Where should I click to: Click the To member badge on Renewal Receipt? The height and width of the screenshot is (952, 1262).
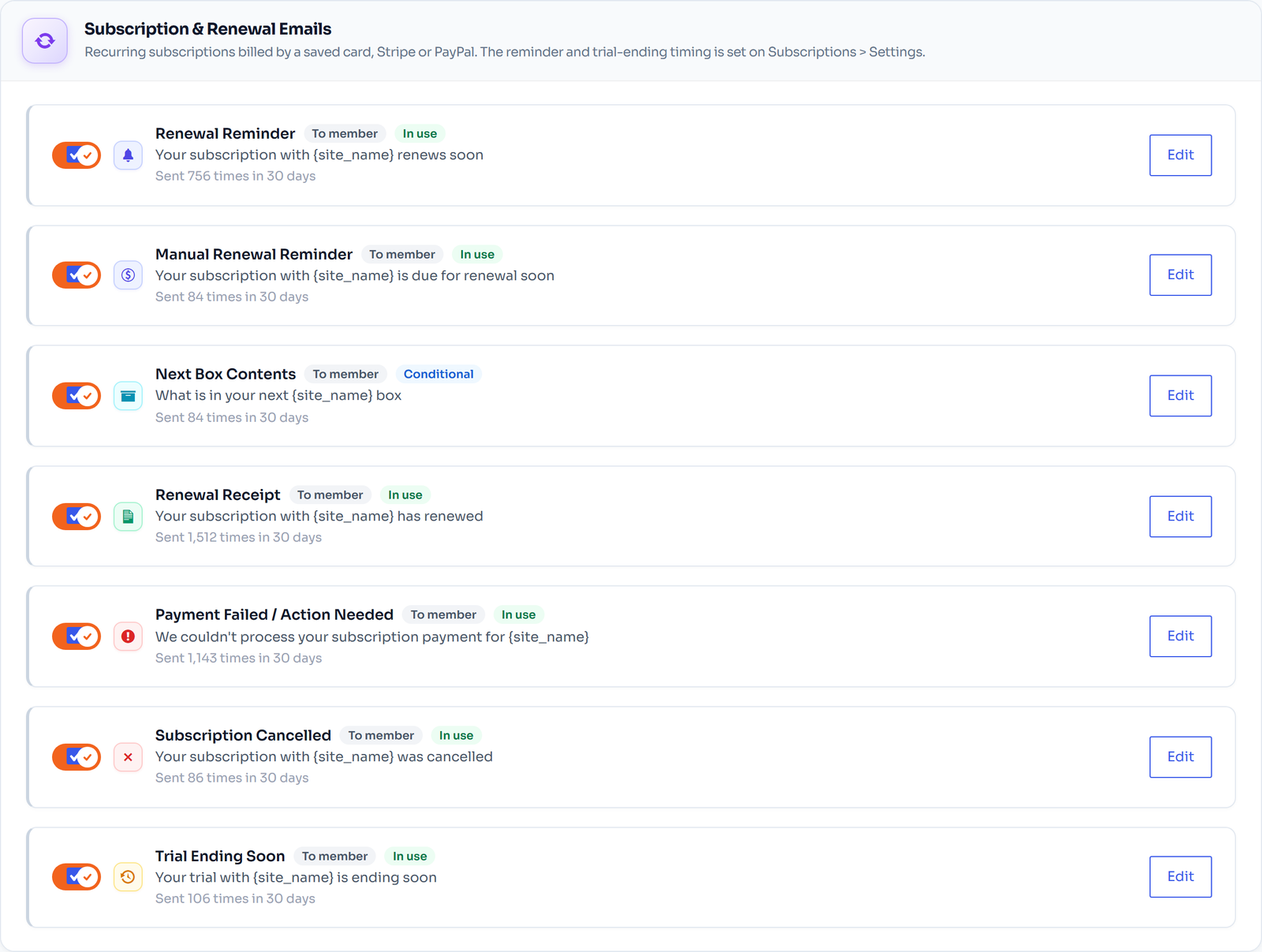pos(330,495)
